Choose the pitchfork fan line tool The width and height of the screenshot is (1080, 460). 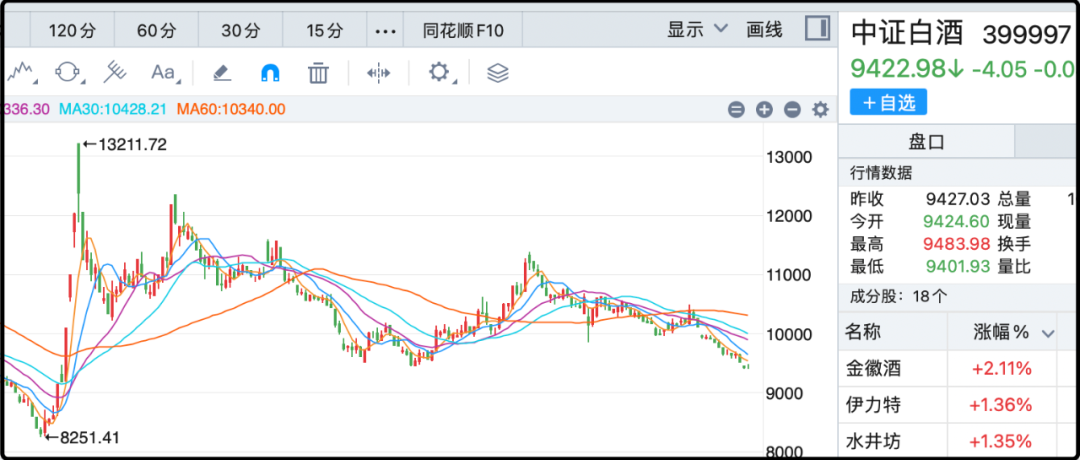(116, 73)
